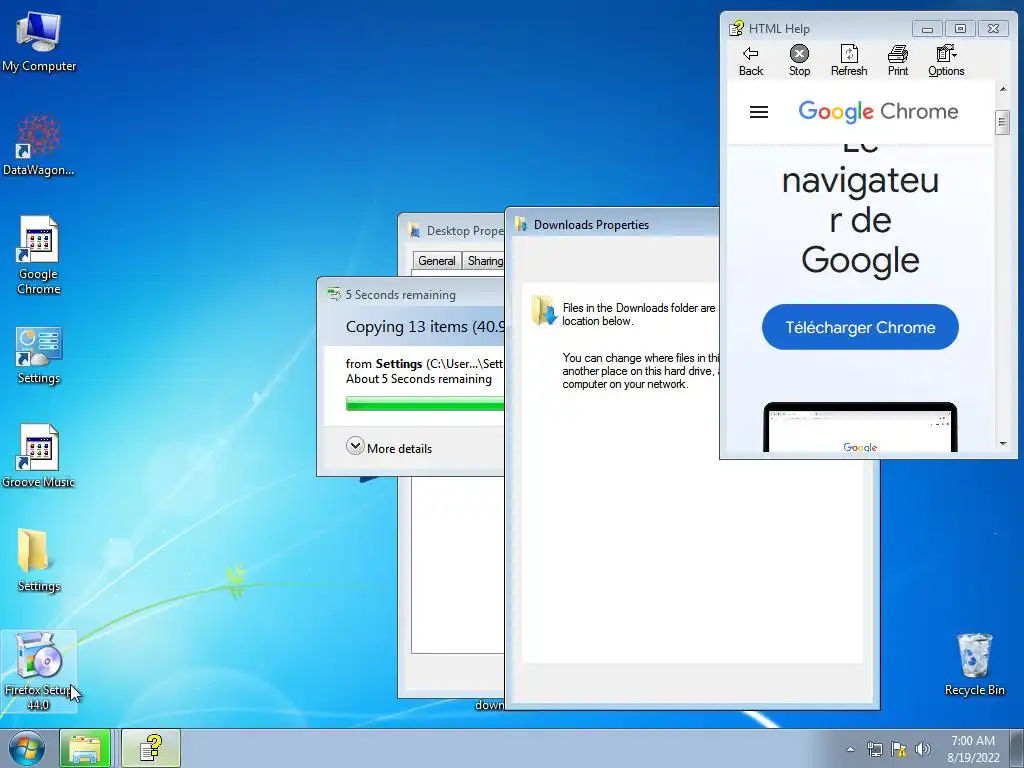The height and width of the screenshot is (768, 1024).
Task: Click the Show desktop button at taskbar end
Action: click(x=1017, y=748)
